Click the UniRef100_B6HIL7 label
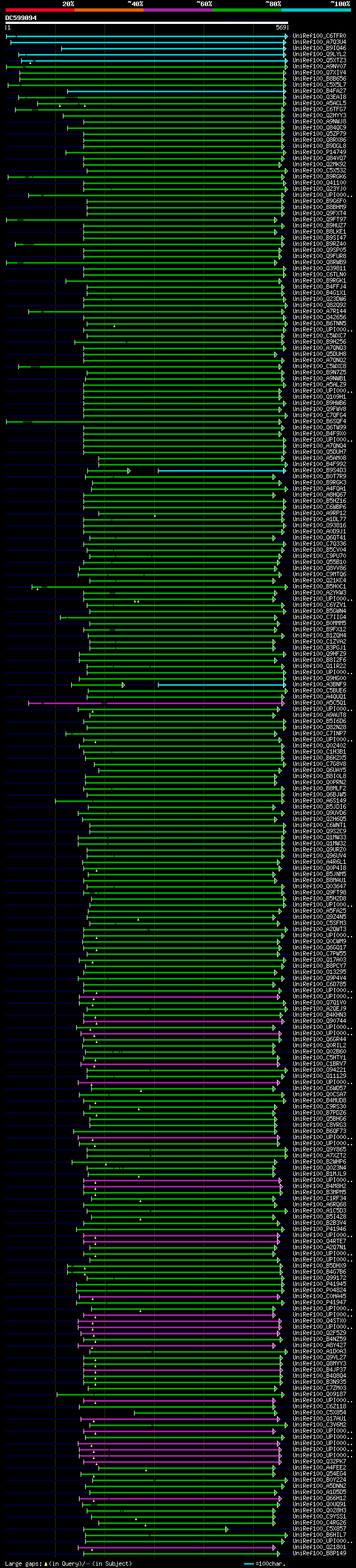 coord(319,1535)
